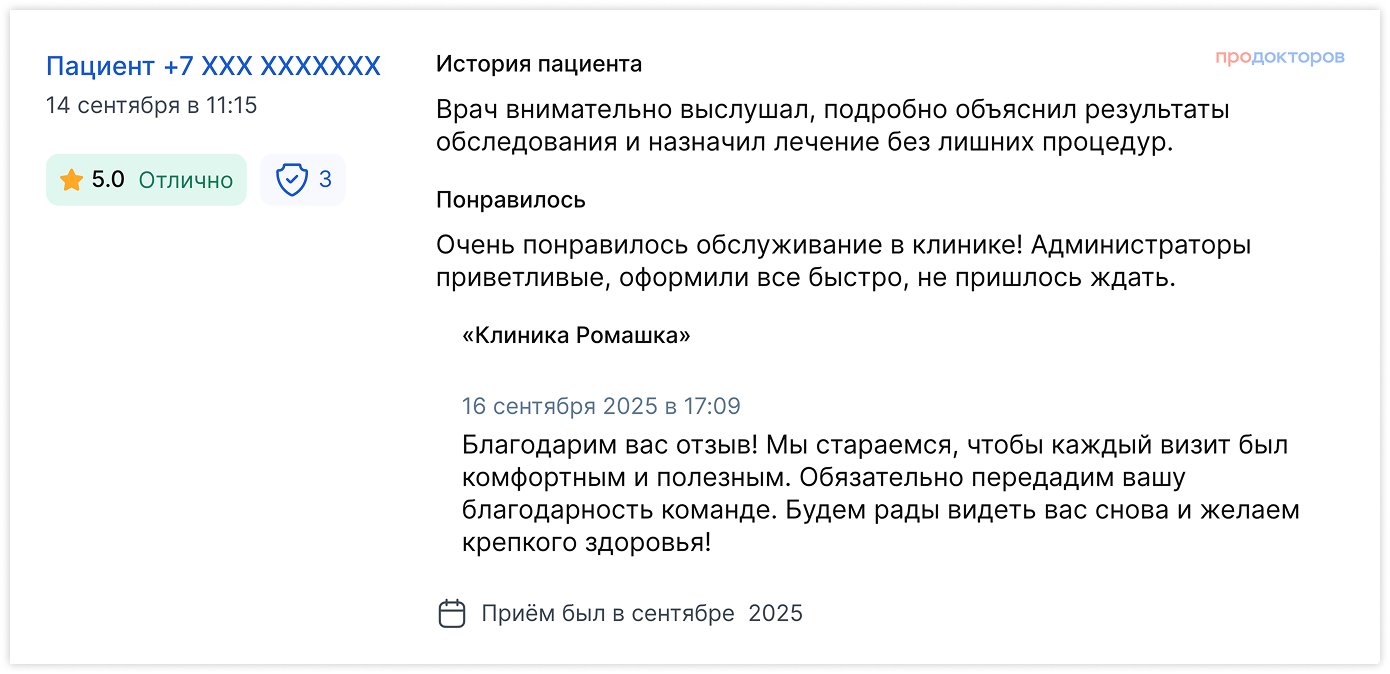
Task: Open the reply timestamp 16 сентября 2025 в 17:09
Action: pos(601,406)
